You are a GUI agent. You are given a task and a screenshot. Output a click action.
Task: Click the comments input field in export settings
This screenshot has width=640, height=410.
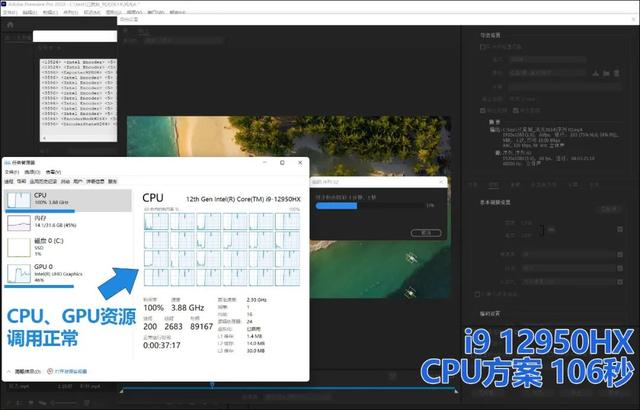[x=565, y=87]
